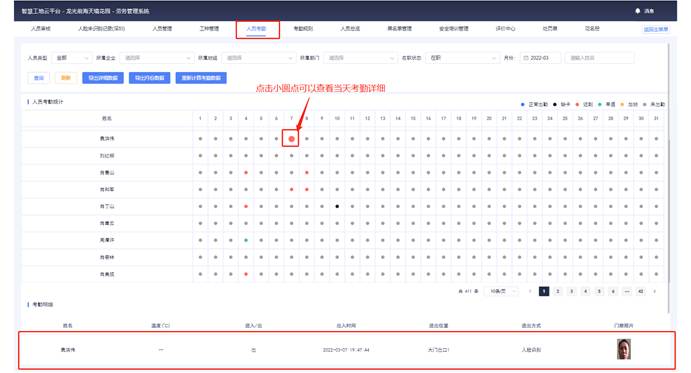
Task: Click the name search input field
Action: [x=599, y=58]
